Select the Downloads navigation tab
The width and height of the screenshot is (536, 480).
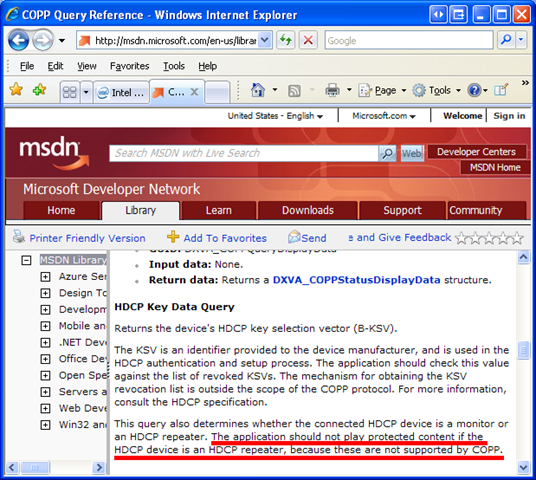[308, 210]
